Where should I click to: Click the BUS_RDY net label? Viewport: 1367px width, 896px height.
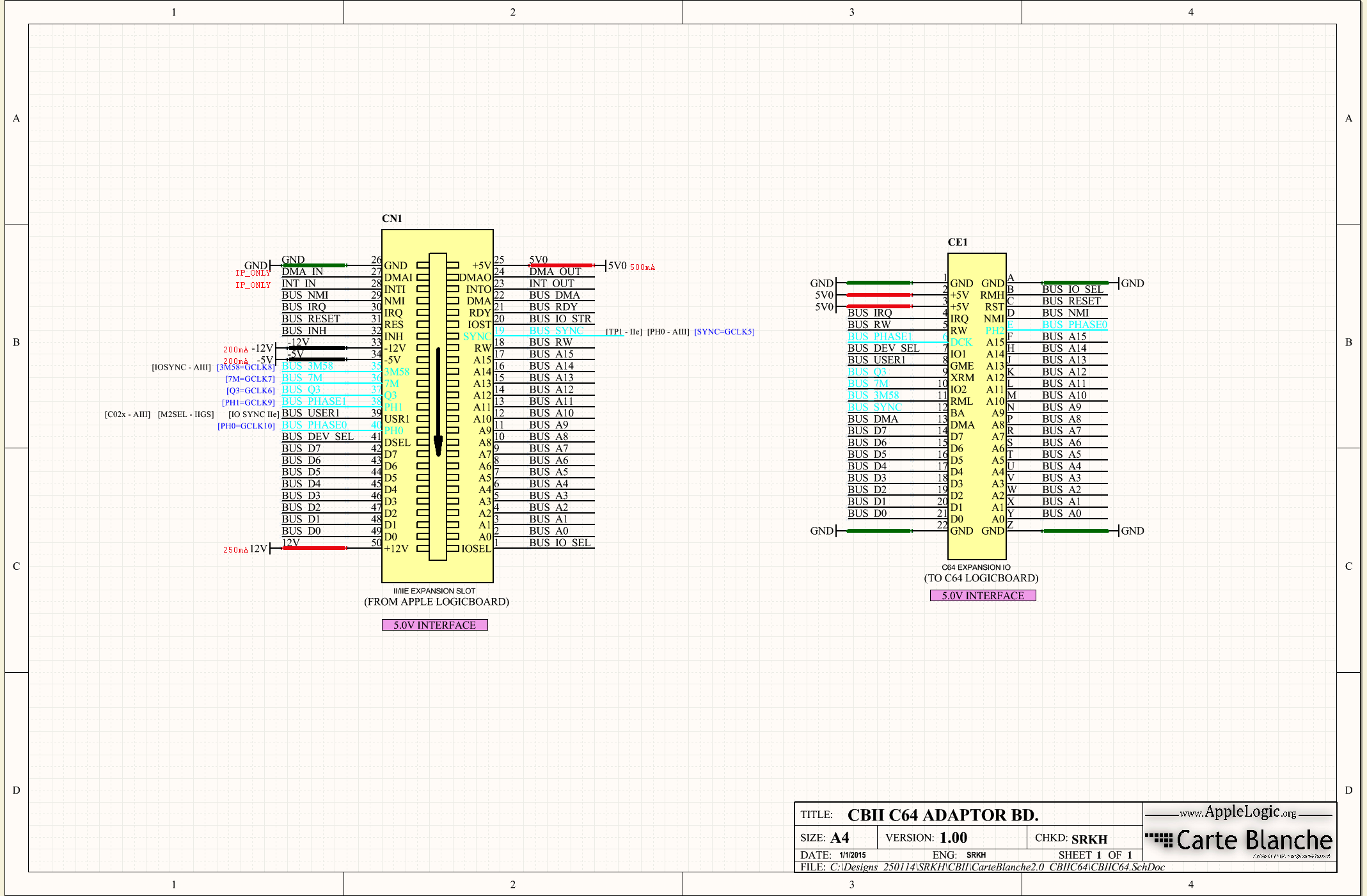(x=553, y=307)
